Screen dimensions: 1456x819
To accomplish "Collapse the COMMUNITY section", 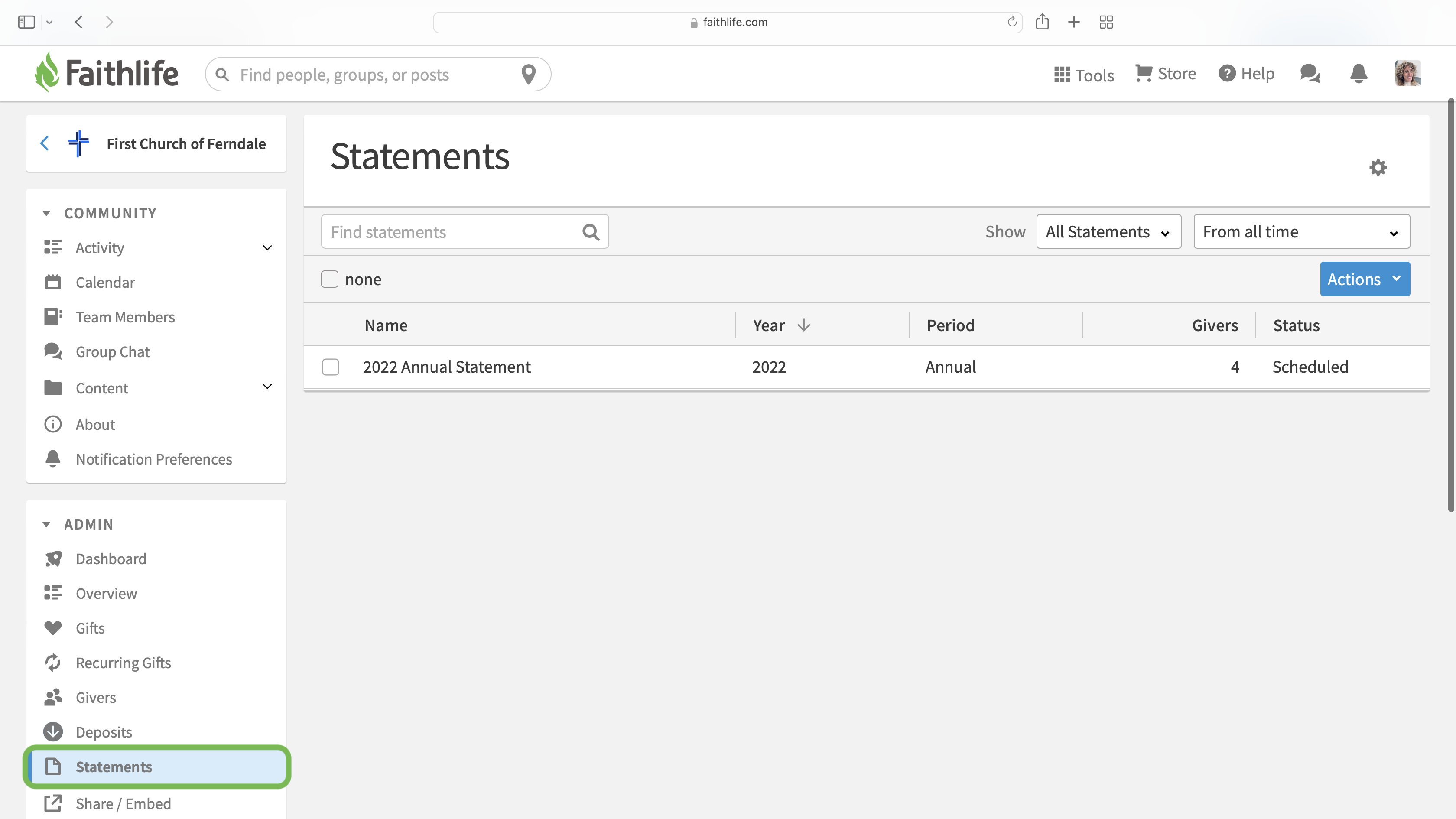I will point(46,213).
